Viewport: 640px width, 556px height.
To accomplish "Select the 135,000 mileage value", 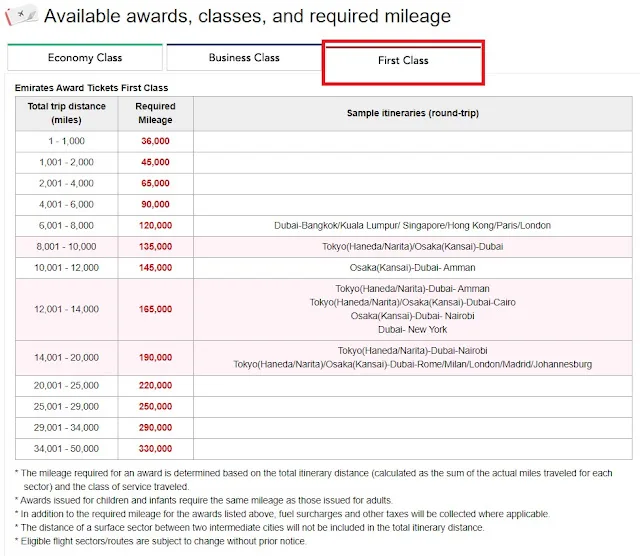I will click(x=156, y=247).
